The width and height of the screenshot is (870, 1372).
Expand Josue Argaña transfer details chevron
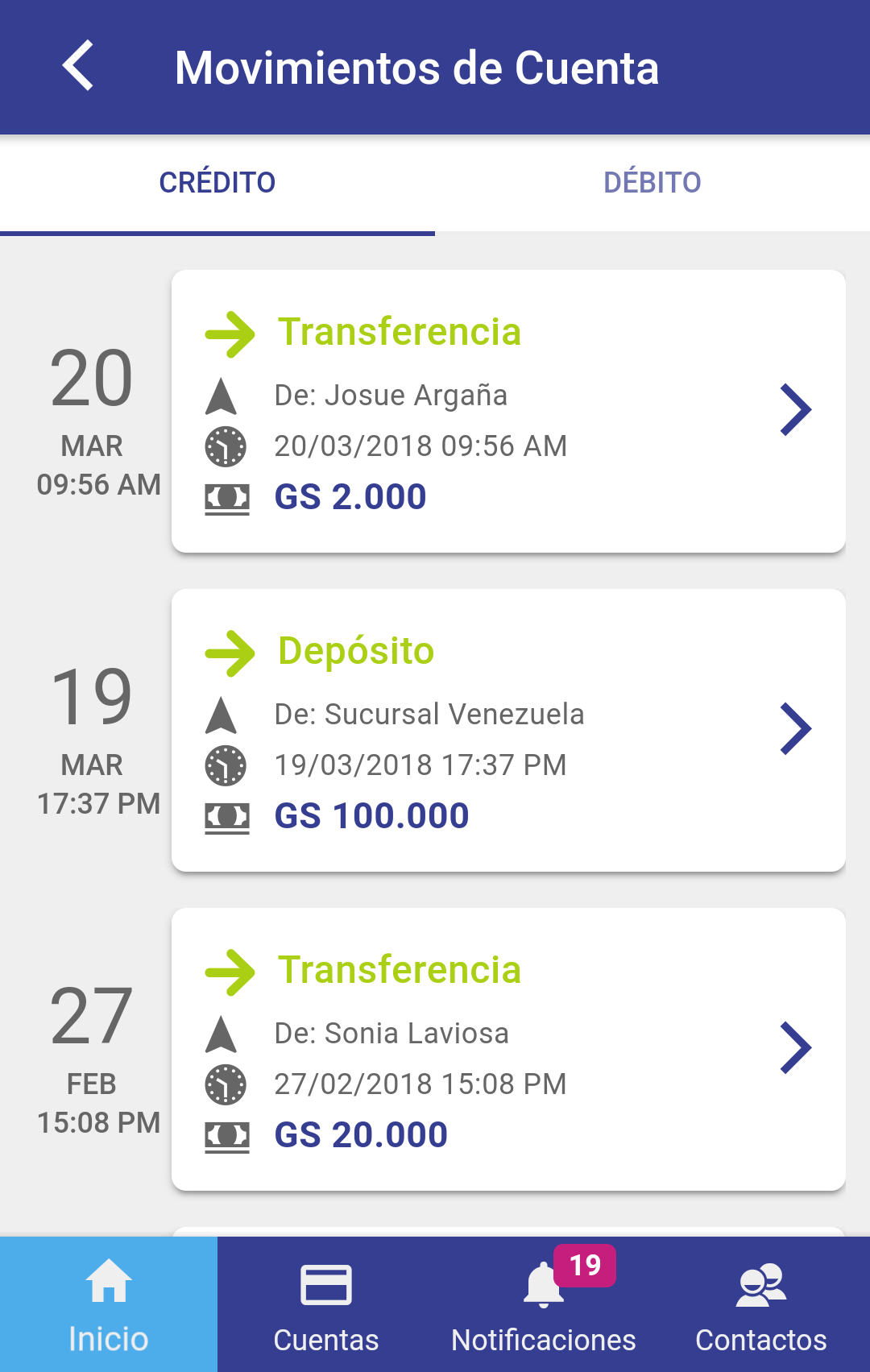796,410
